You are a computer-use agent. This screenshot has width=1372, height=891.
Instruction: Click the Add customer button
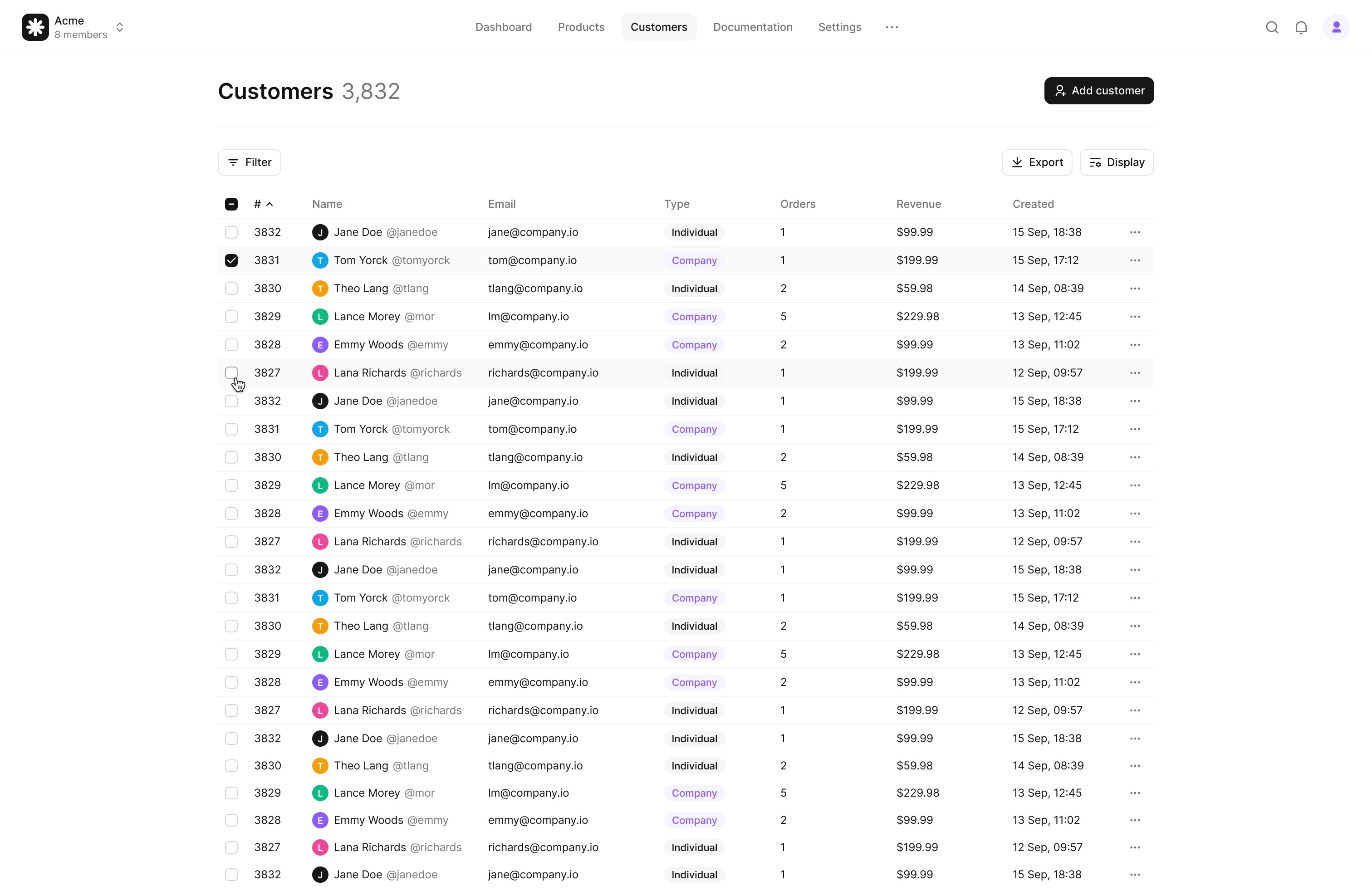(1098, 90)
